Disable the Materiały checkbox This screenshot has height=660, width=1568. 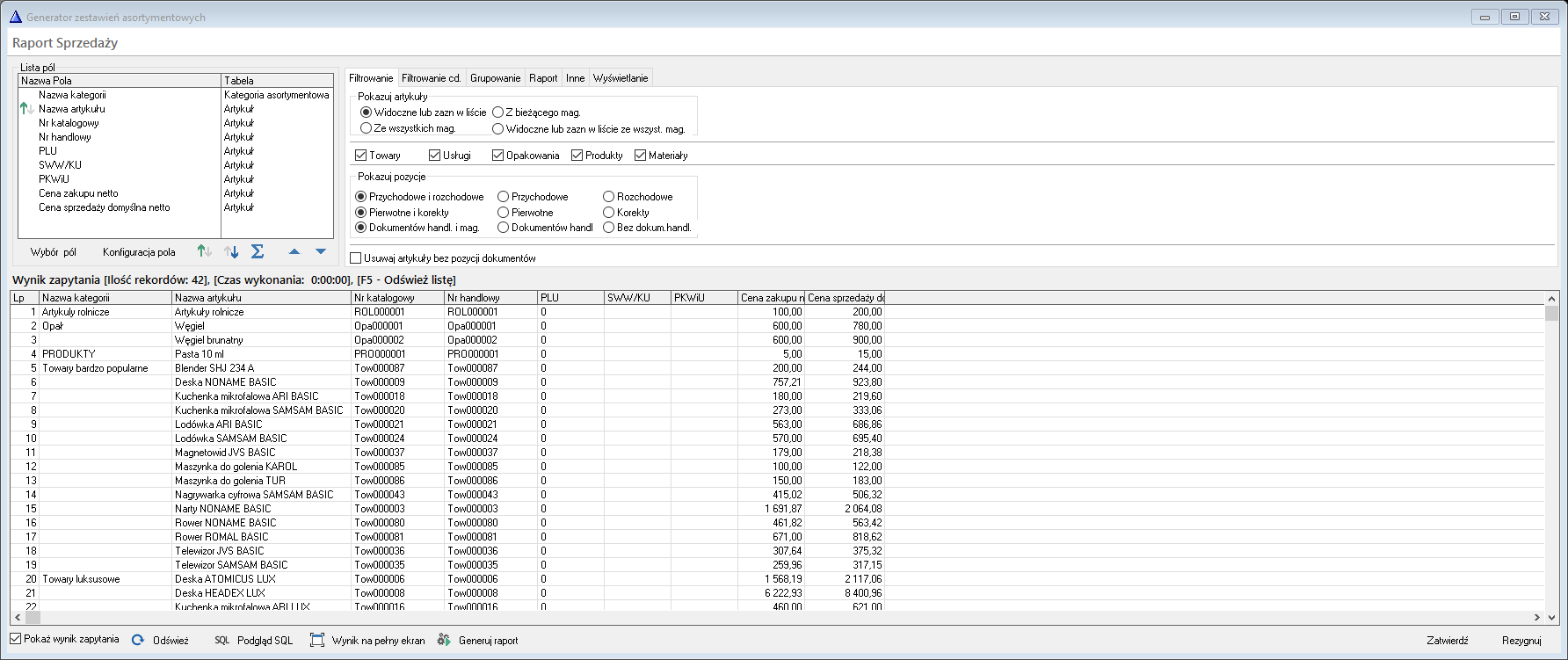(x=640, y=156)
